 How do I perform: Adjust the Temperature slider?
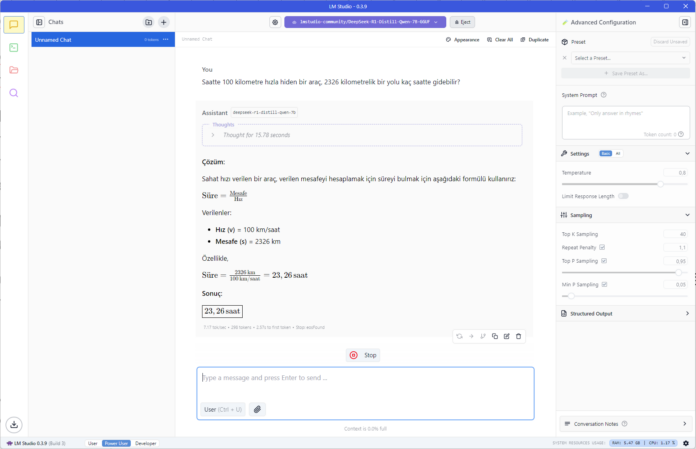tap(660, 184)
